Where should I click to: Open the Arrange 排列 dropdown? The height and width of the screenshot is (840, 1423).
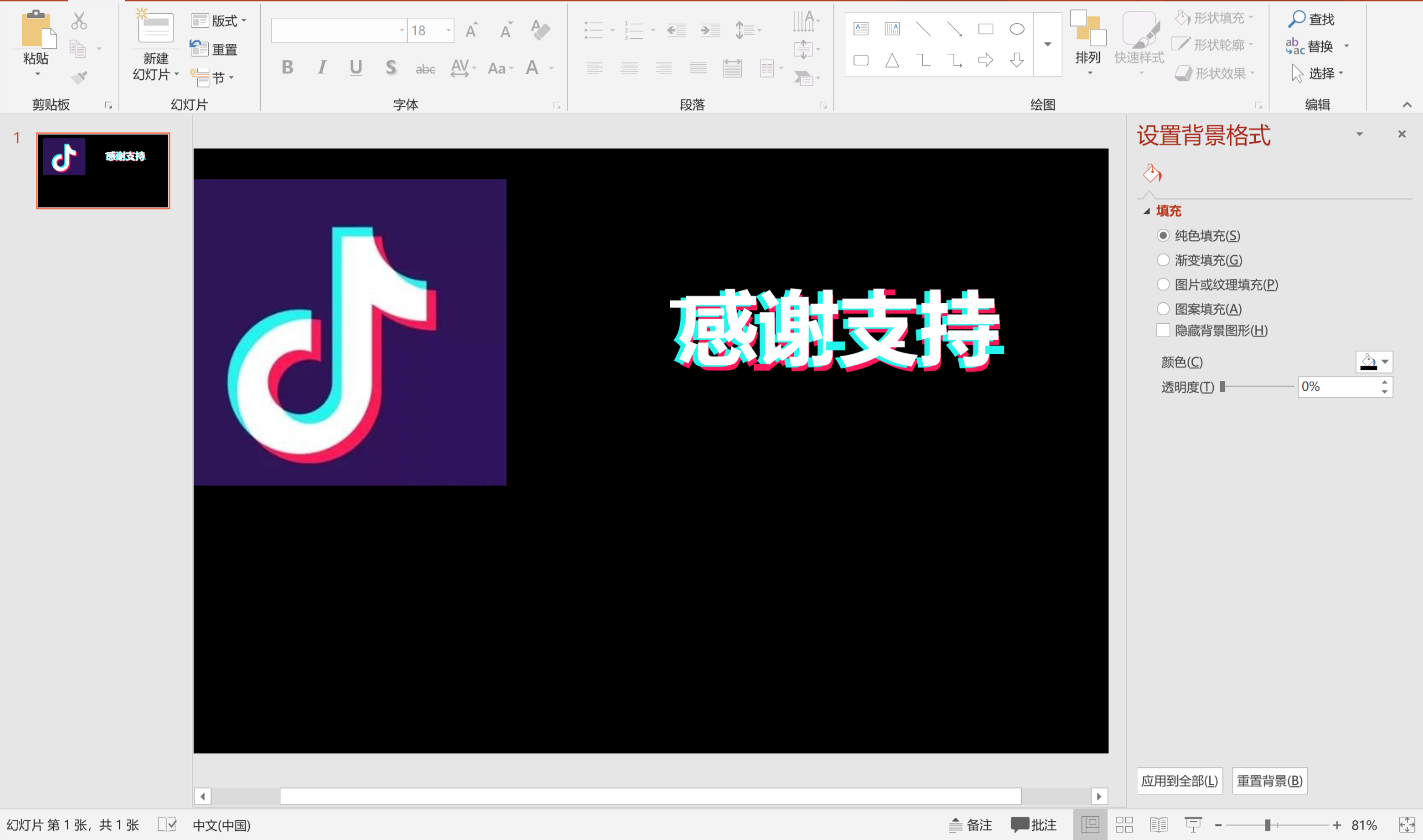1088,43
